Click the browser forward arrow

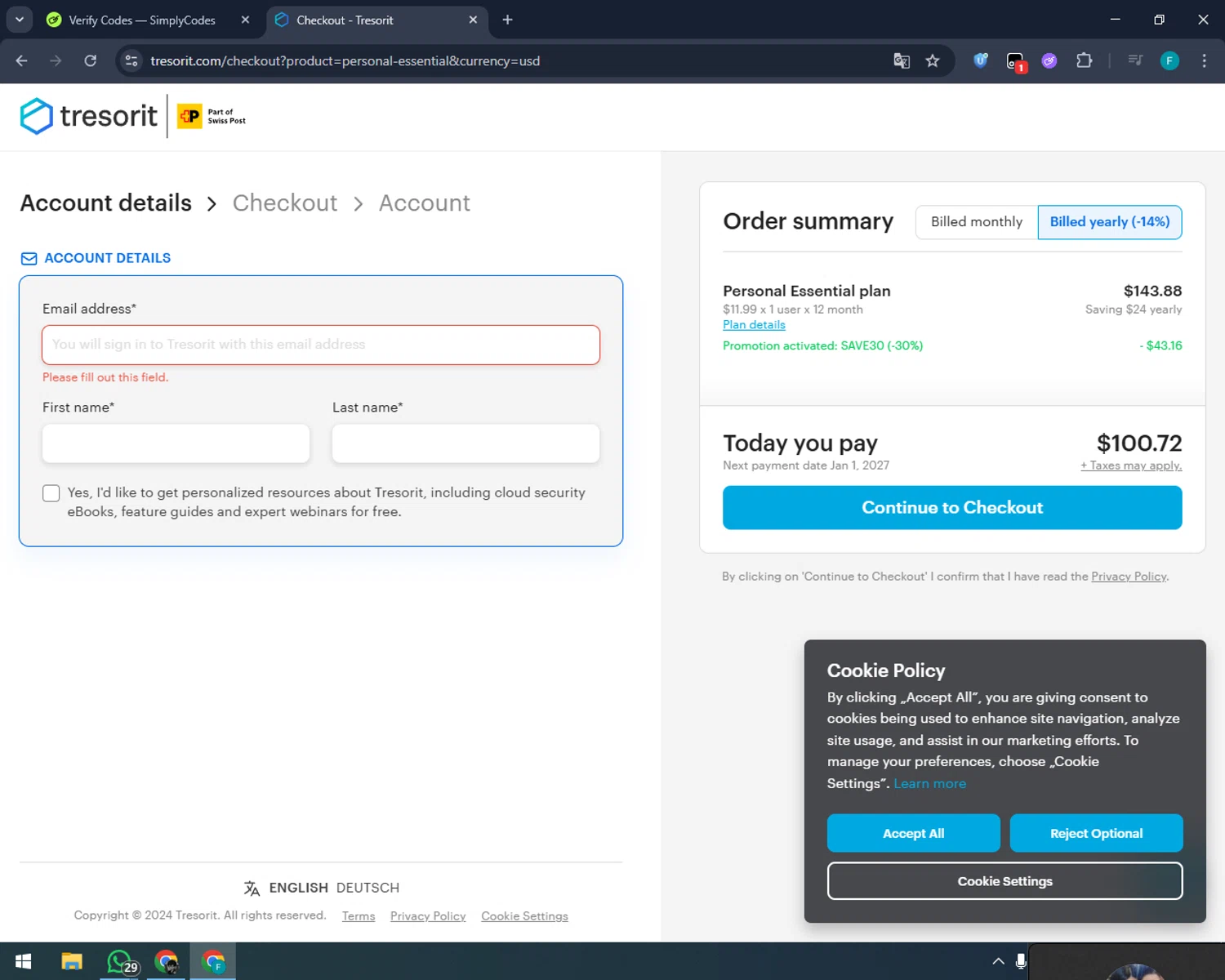coord(56,60)
